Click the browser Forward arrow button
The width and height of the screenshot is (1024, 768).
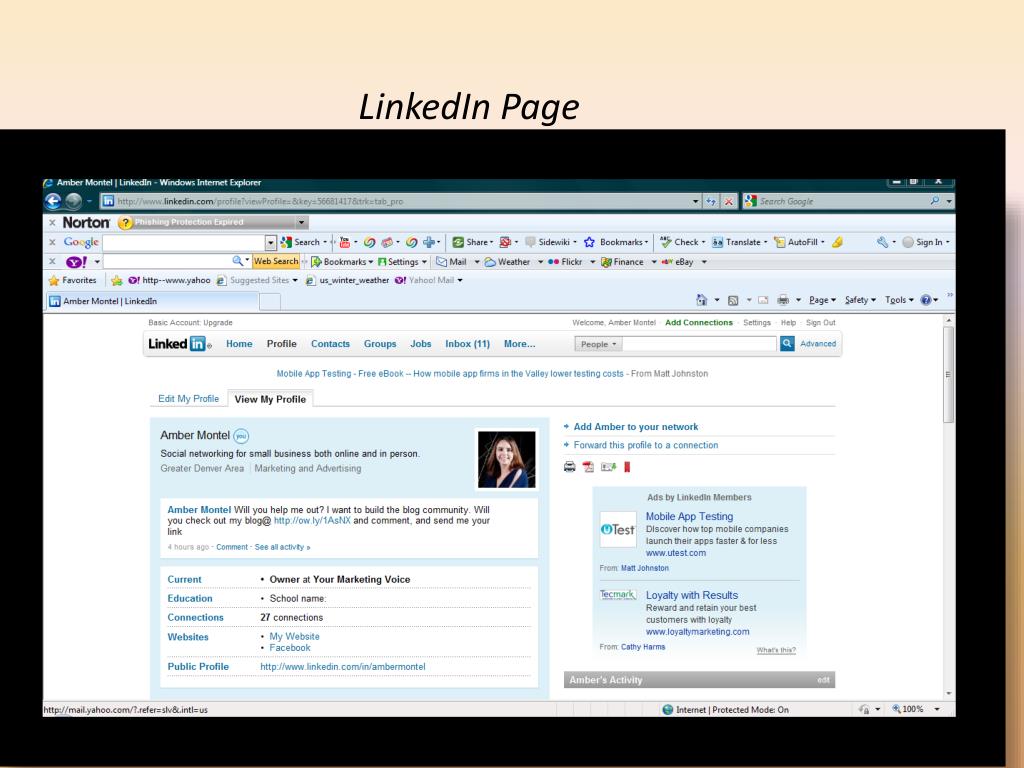coord(73,201)
